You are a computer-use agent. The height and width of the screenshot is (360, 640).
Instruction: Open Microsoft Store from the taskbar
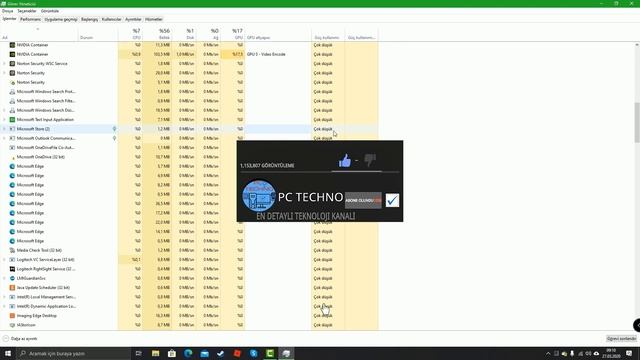(x=172, y=353)
